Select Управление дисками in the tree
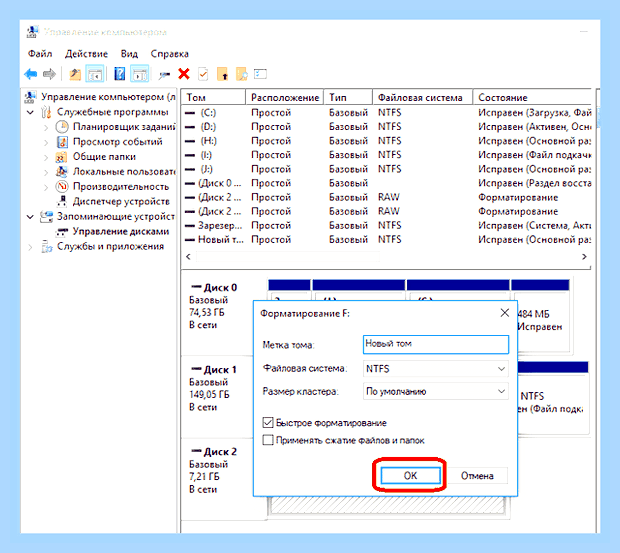This screenshot has width=620, height=553. (121, 232)
